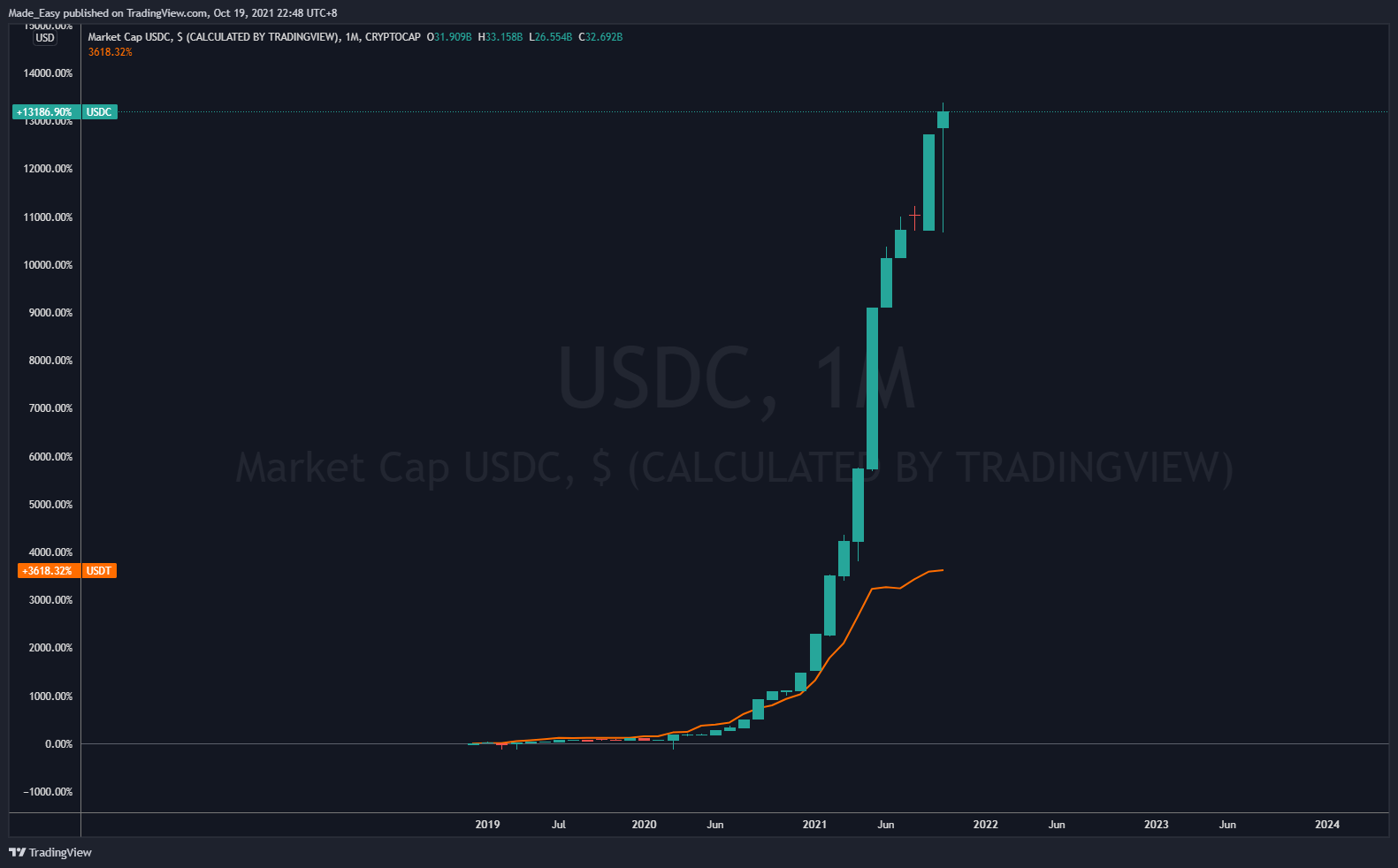The height and width of the screenshot is (868, 1398).
Task: Select the latest green candle at chart top
Action: pyautogui.click(x=943, y=119)
